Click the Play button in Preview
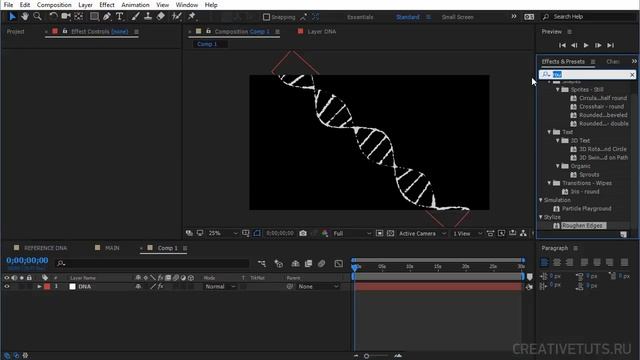Viewport: 640px width, 360px height. (x=586, y=45)
